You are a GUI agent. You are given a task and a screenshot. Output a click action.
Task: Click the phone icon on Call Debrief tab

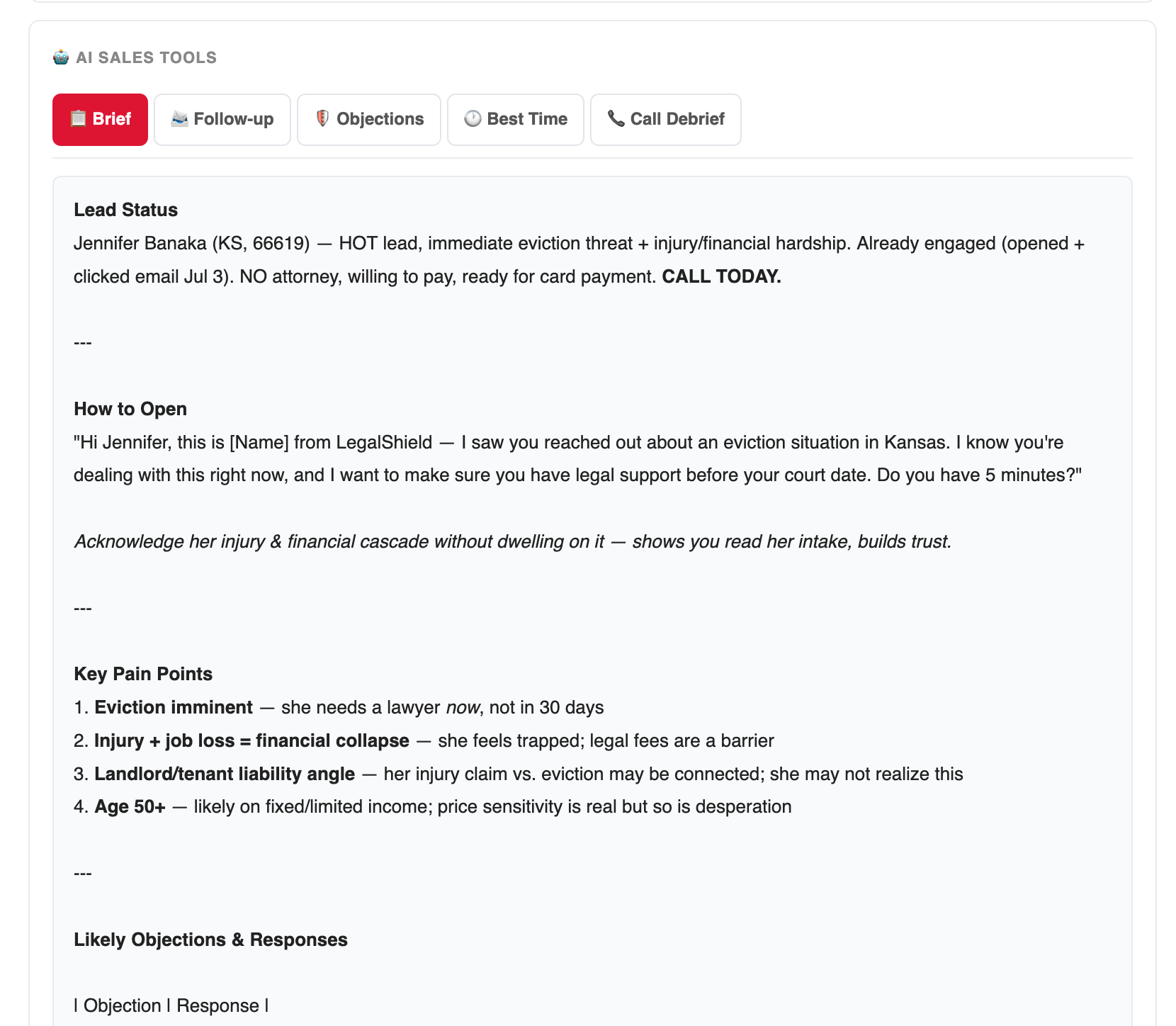click(x=616, y=118)
